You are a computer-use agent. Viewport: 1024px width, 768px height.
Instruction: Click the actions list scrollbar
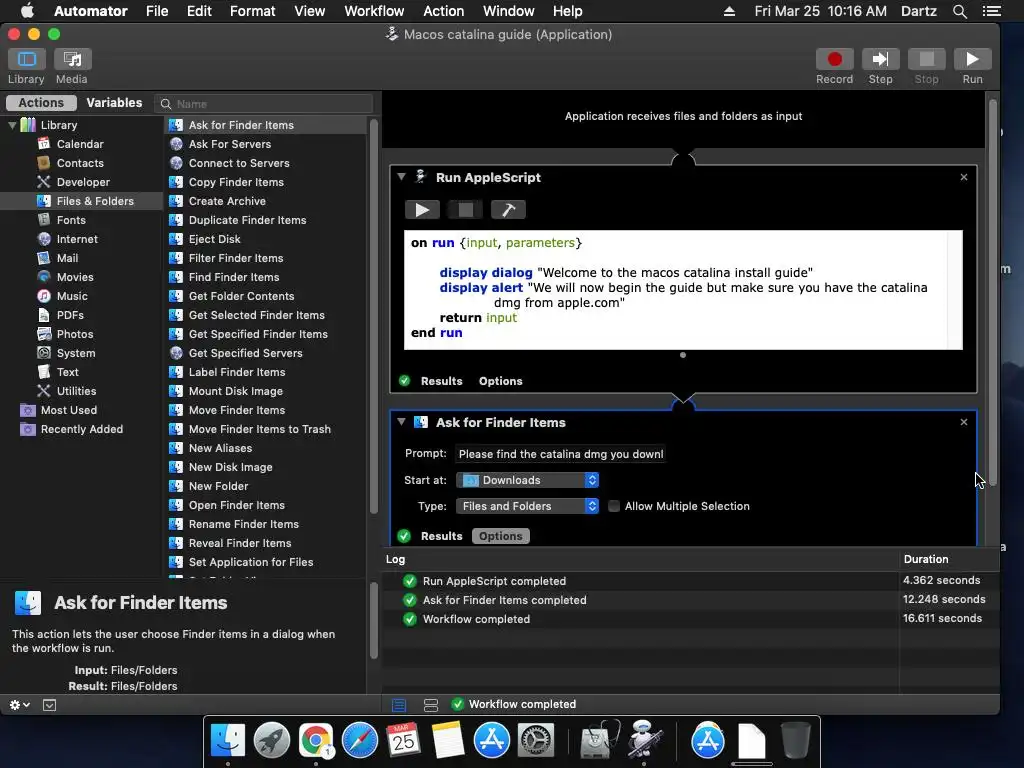[374, 316]
